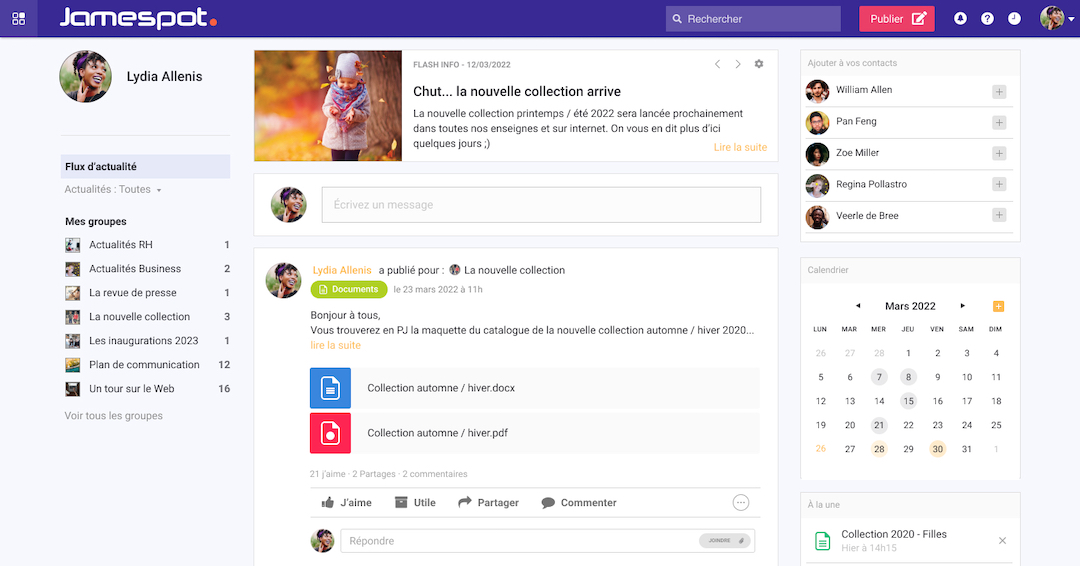Open the Plan de communication group
This screenshot has width=1080, height=566.
144,365
